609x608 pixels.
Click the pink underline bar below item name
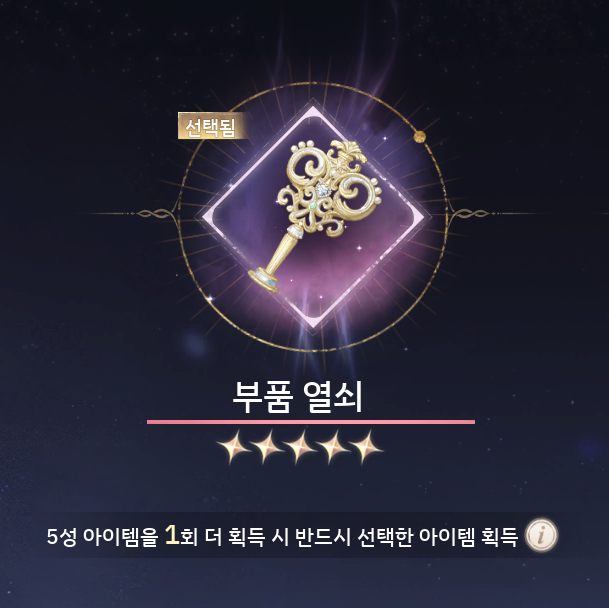click(x=311, y=422)
